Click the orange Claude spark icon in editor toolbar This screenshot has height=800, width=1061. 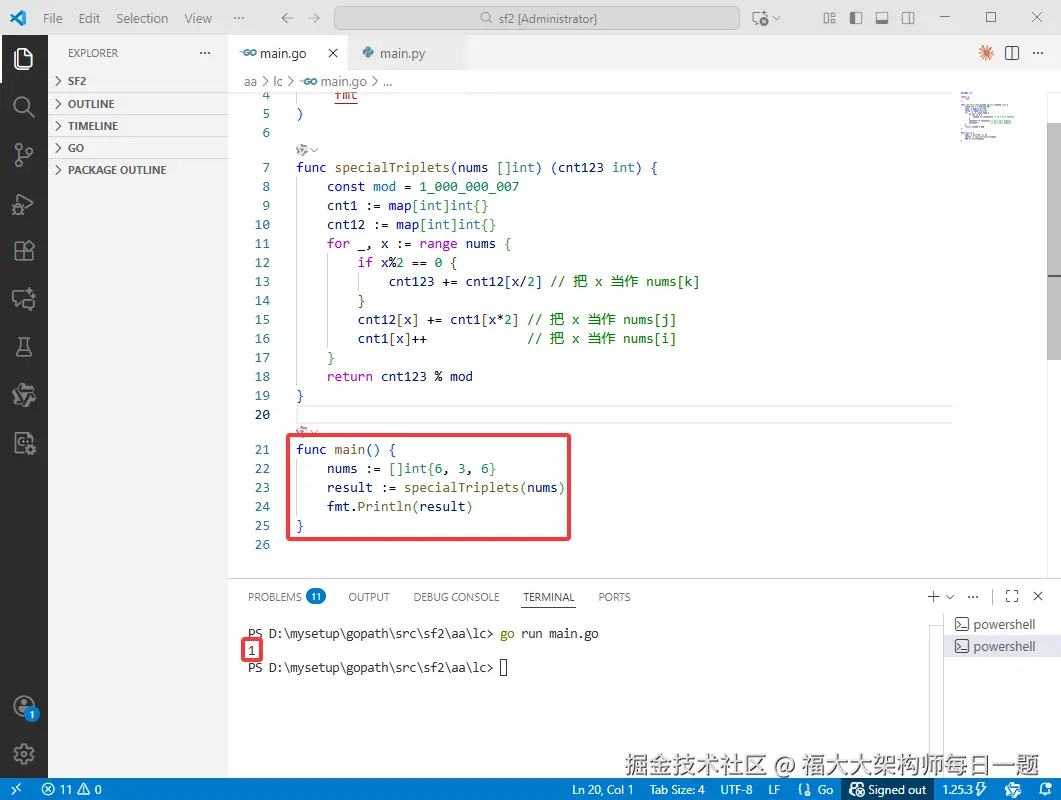[x=986, y=53]
